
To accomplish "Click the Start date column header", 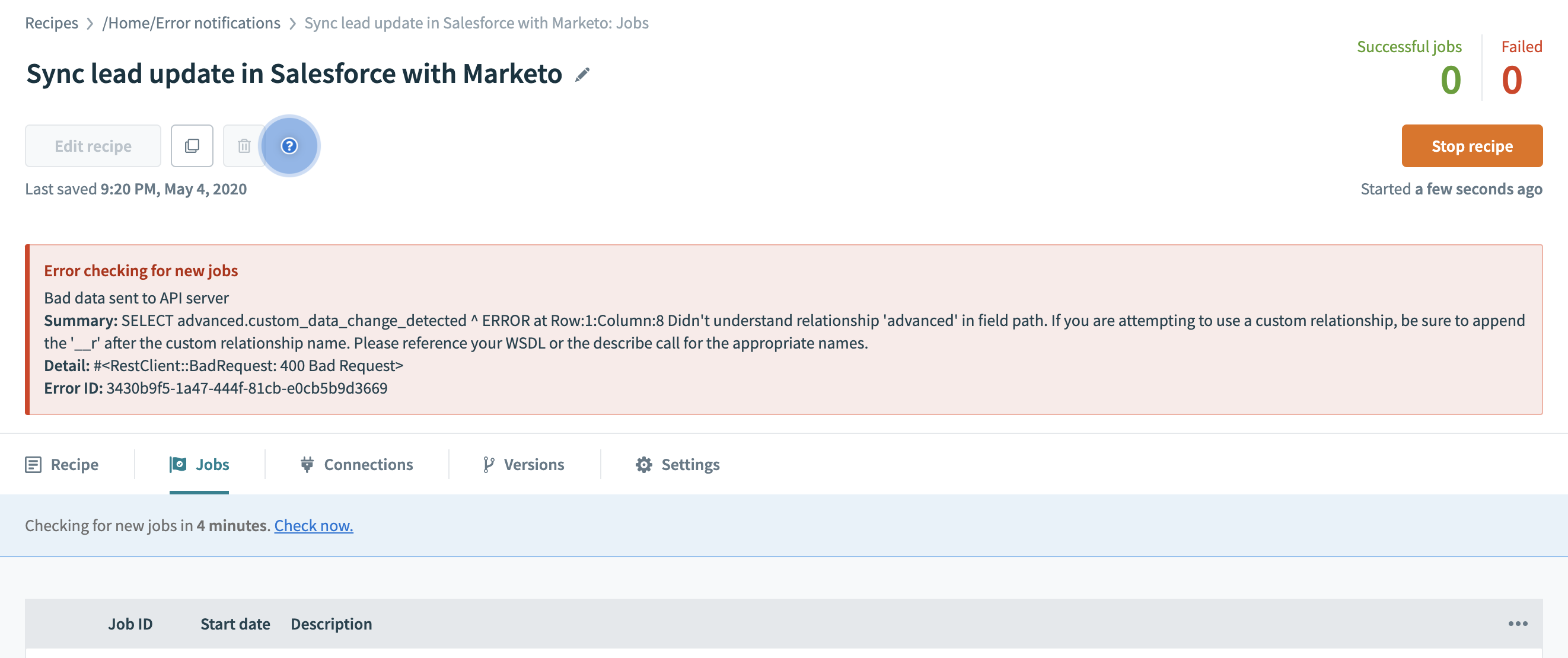I will click(235, 624).
